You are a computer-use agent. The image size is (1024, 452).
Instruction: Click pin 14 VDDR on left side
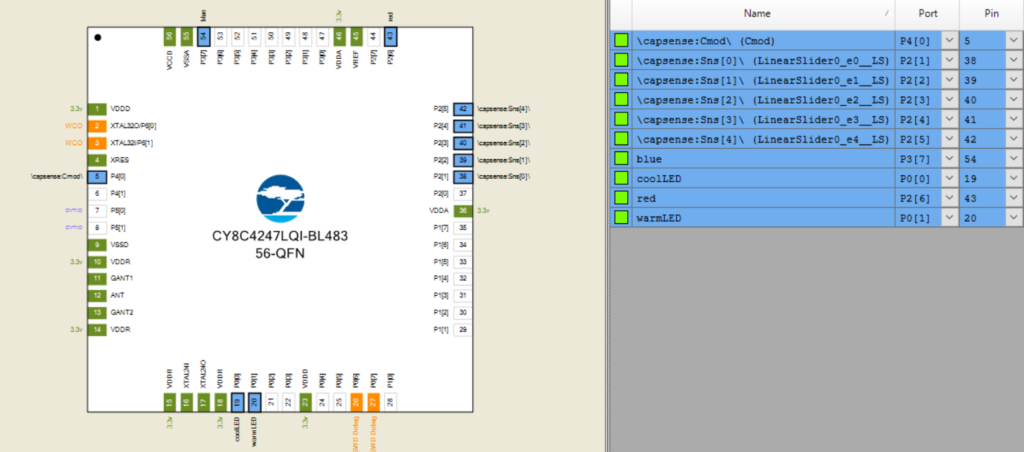(97, 329)
